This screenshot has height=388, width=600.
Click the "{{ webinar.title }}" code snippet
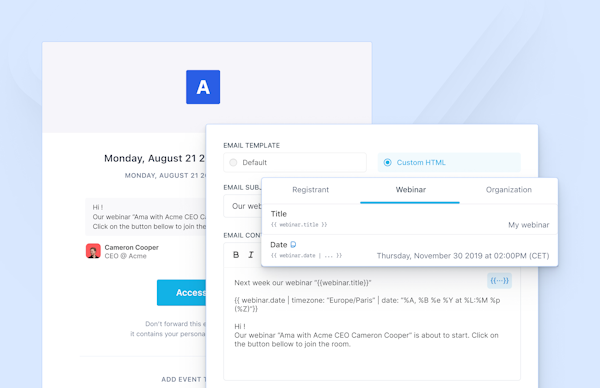(x=299, y=225)
